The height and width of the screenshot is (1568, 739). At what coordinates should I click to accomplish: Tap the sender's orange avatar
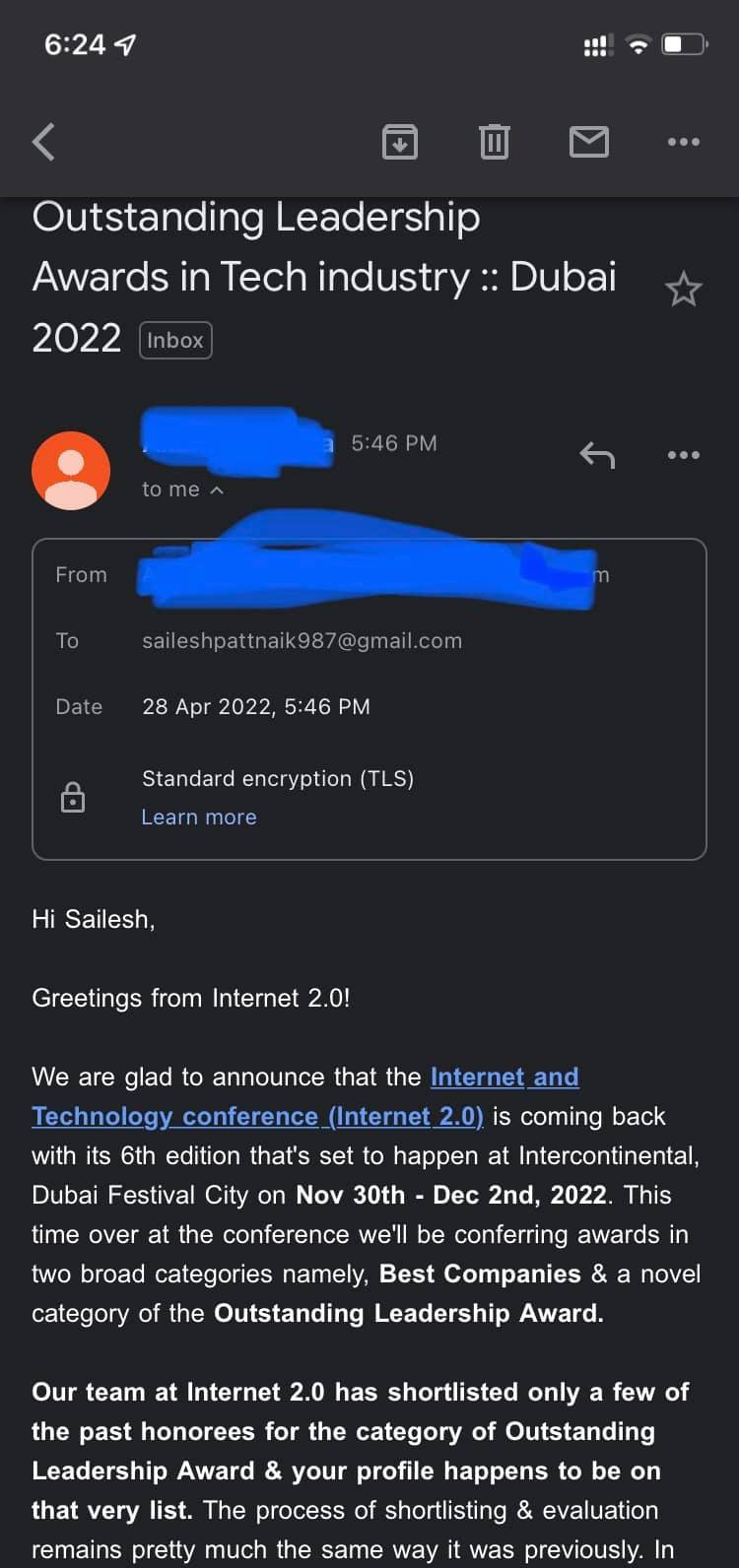click(71, 470)
